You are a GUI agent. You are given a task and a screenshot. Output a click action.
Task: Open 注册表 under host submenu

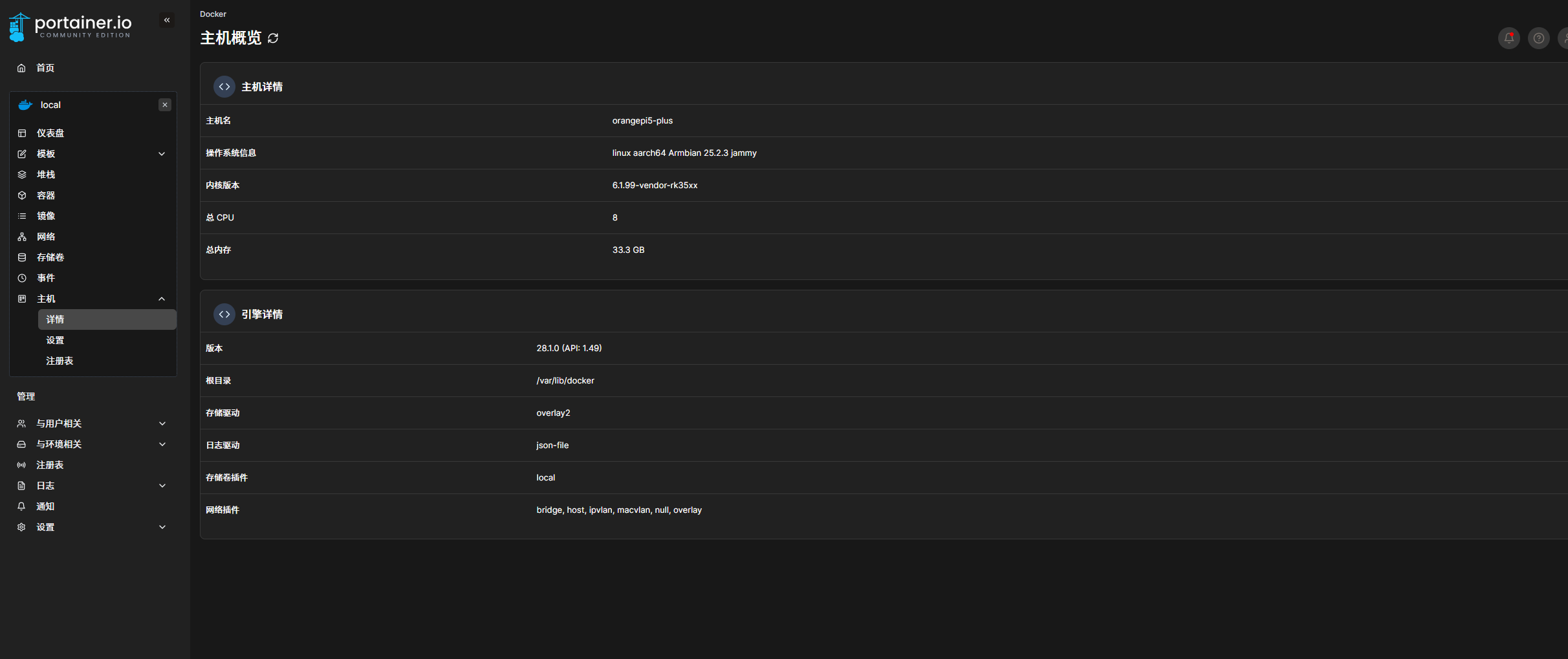pos(60,361)
